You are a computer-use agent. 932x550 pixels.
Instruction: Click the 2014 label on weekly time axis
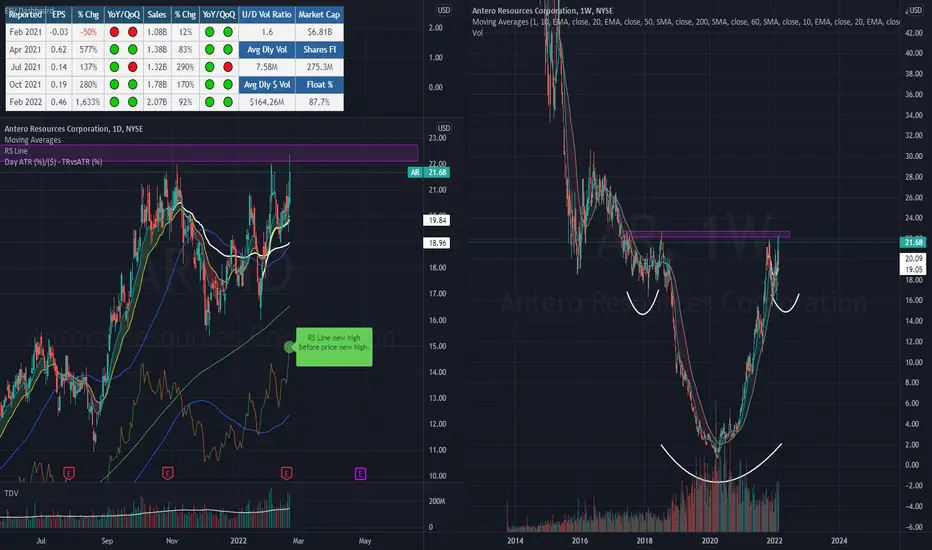[x=515, y=541]
